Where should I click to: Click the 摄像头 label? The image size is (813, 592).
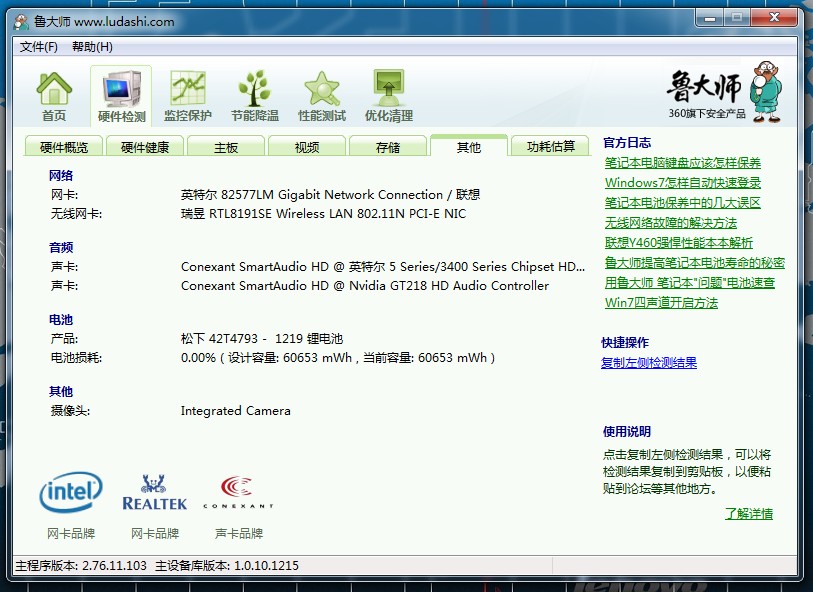click(70, 411)
